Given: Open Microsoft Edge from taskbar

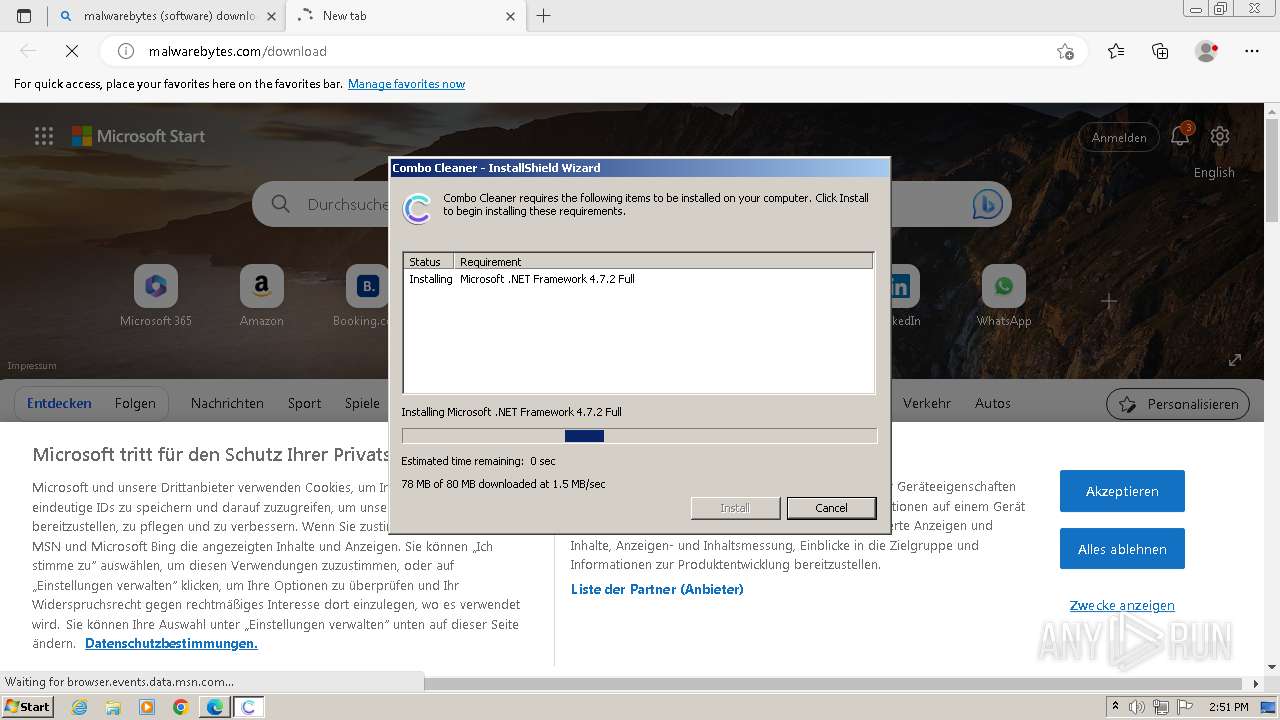Looking at the screenshot, I should [x=215, y=707].
